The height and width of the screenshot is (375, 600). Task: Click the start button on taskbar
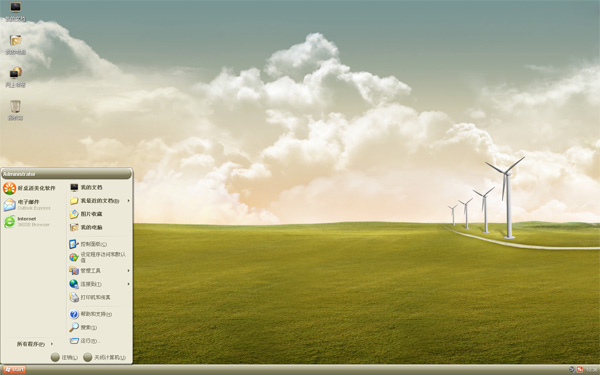(15, 370)
